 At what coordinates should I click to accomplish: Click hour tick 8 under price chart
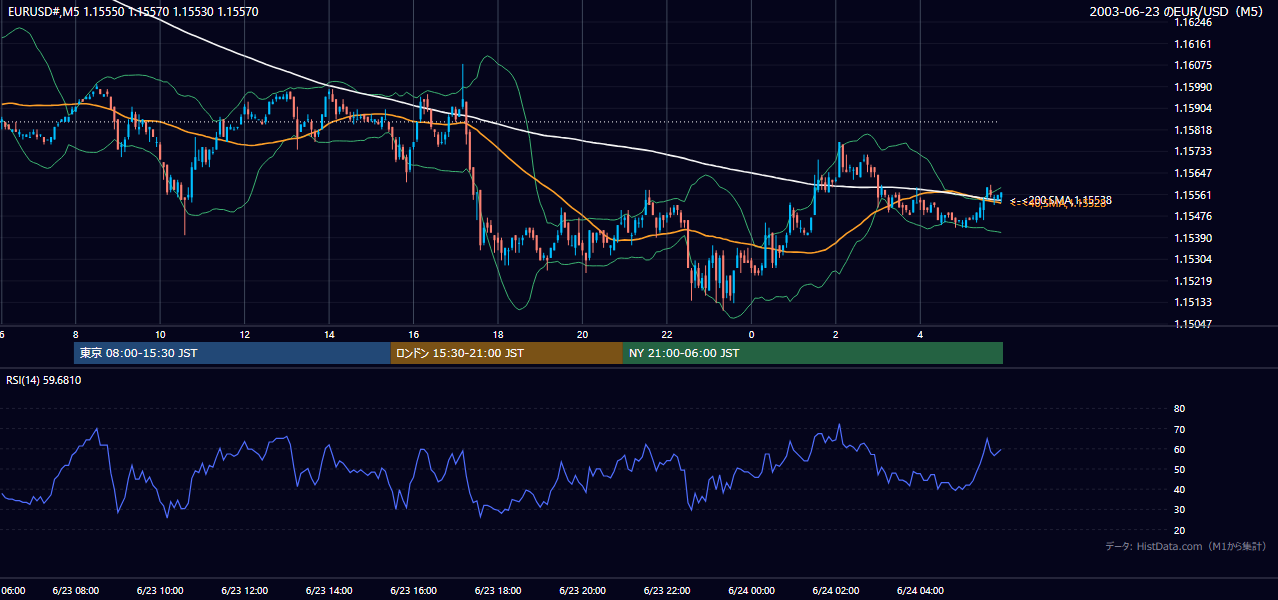76,334
